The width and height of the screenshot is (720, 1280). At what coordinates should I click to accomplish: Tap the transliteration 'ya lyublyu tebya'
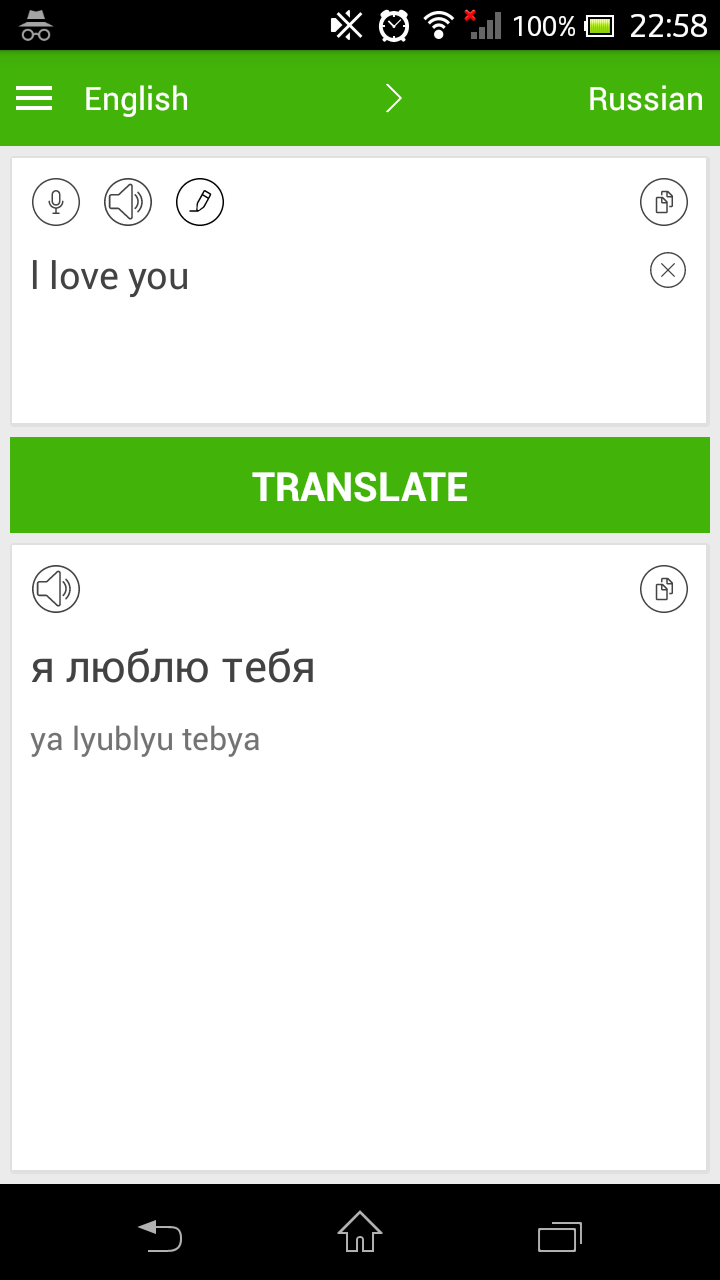(145, 740)
